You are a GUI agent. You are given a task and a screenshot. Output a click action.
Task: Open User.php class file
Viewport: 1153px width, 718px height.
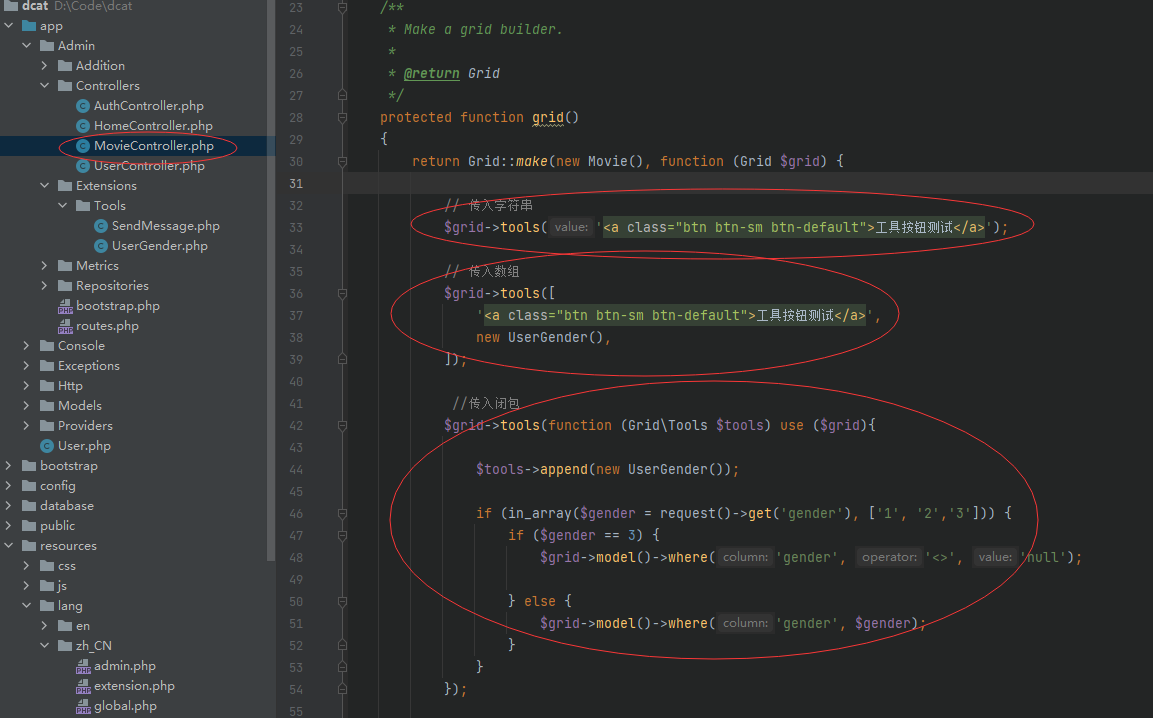point(85,446)
